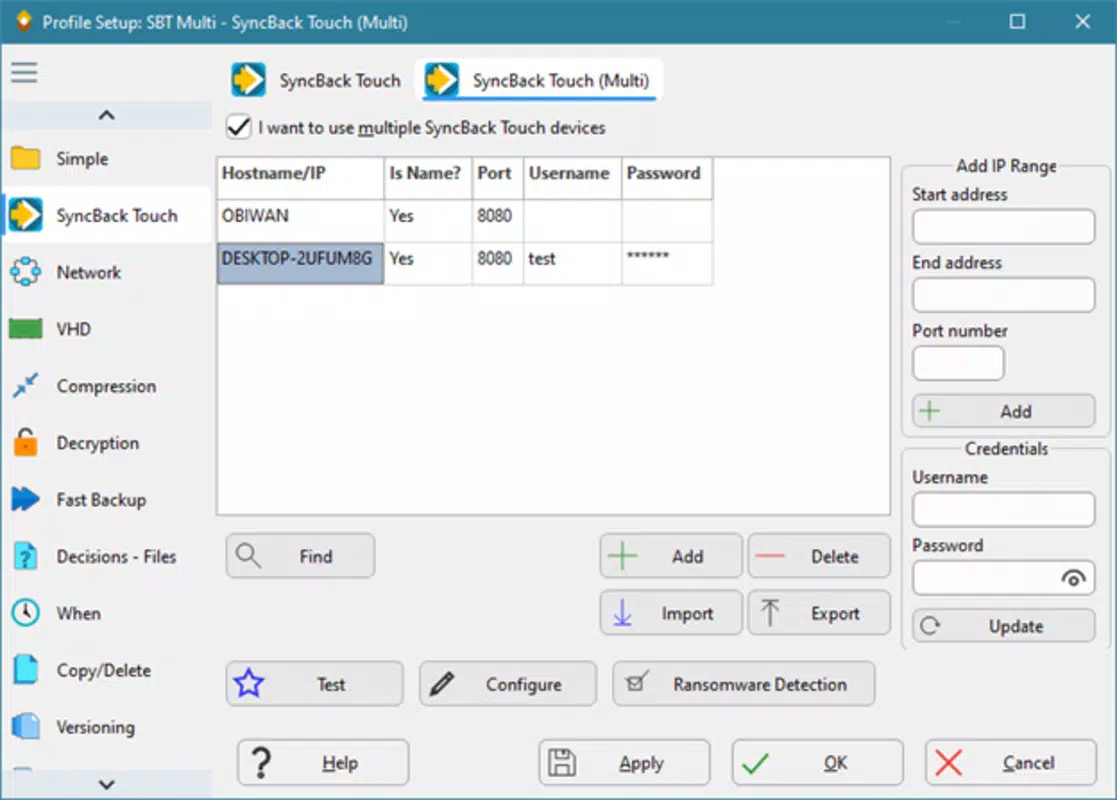Click the Credentials Username input field
The image size is (1117, 800).
click(1003, 509)
